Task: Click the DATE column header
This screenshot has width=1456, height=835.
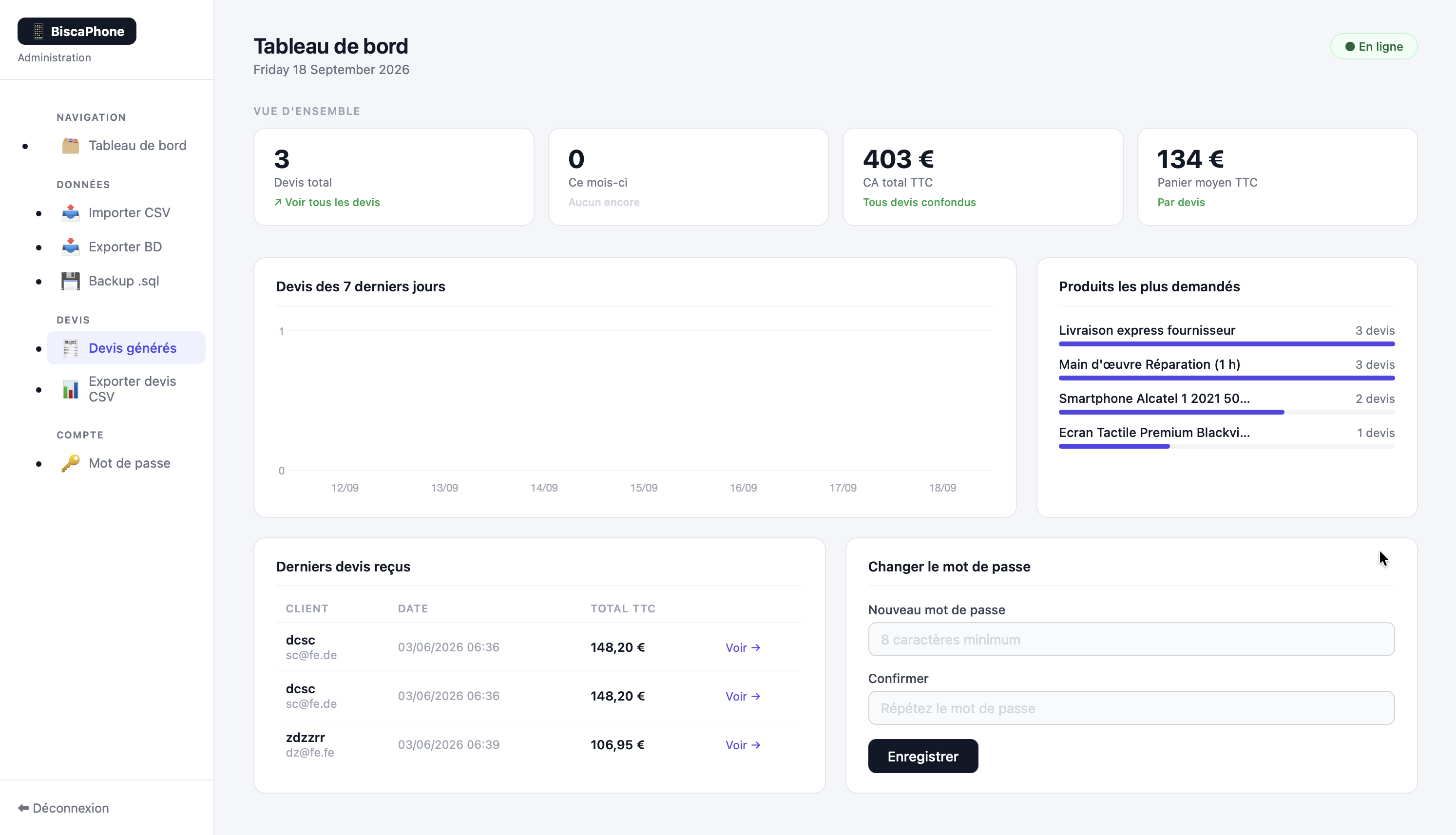Action: tap(413, 608)
